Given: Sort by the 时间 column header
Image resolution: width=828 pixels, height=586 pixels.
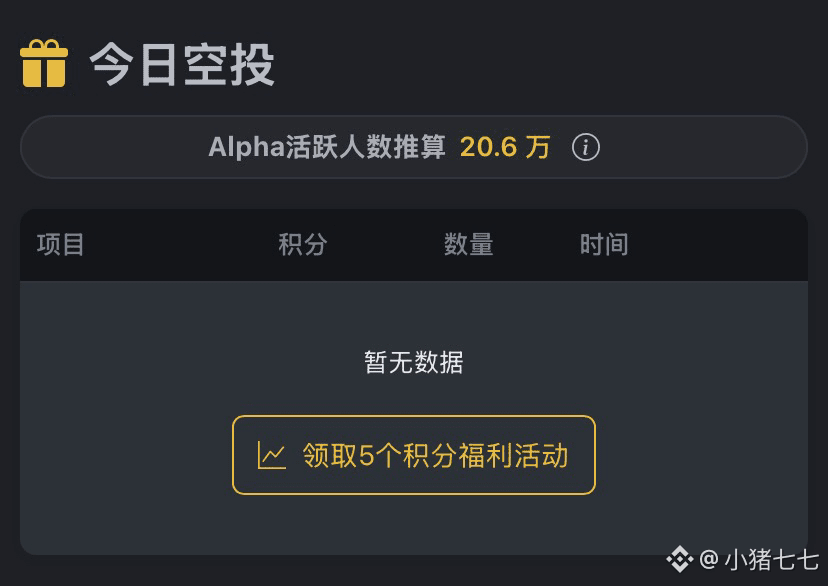Looking at the screenshot, I should 604,245.
